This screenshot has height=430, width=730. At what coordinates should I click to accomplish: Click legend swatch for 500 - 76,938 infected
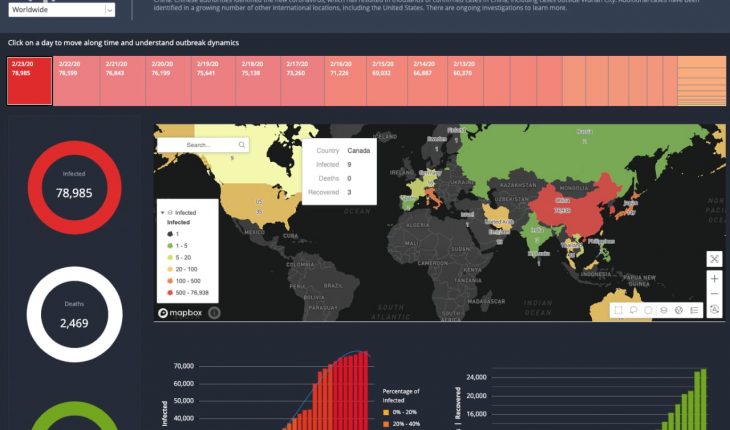[x=170, y=293]
